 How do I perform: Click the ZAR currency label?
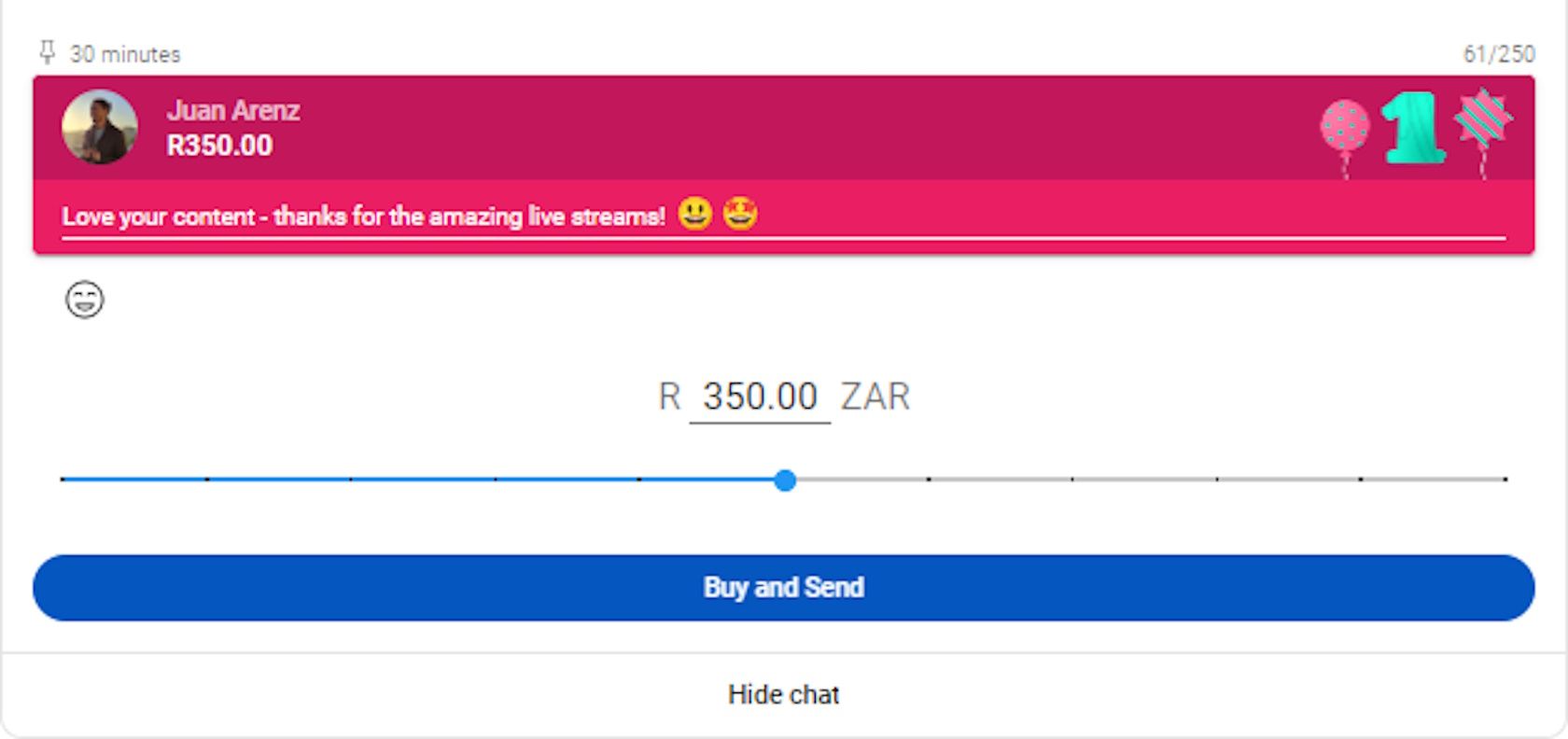pyautogui.click(x=875, y=397)
